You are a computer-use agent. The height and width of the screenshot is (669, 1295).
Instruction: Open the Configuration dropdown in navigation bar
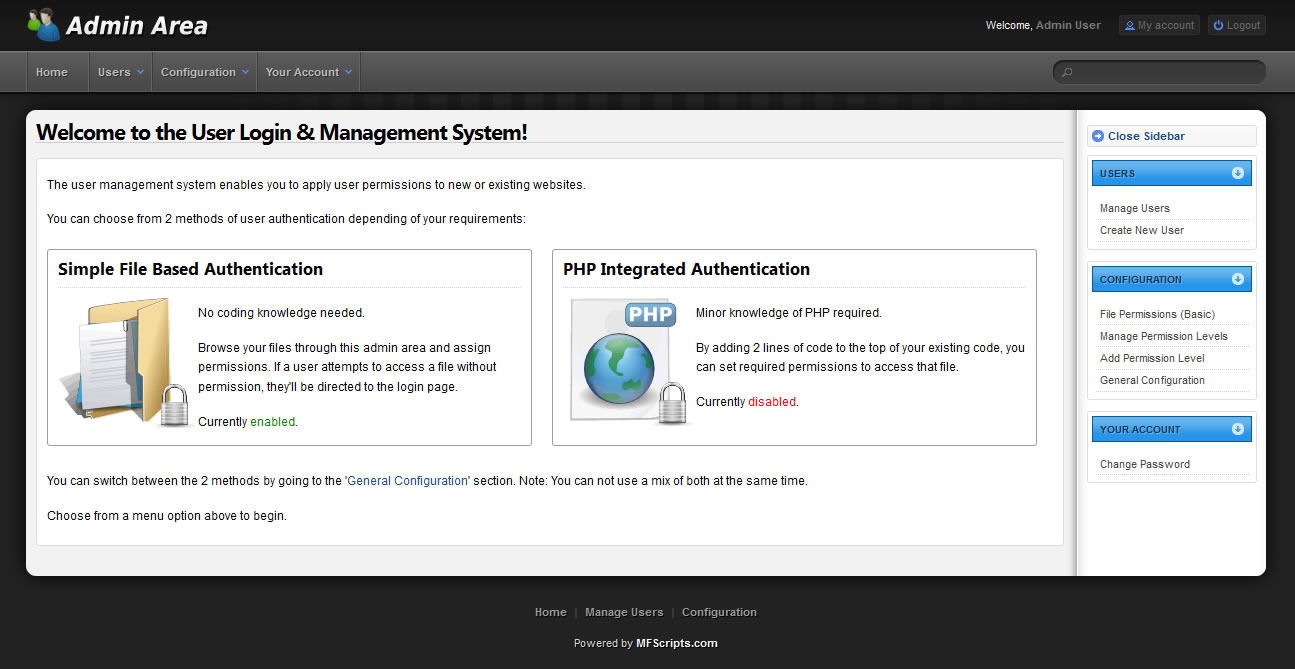(204, 72)
